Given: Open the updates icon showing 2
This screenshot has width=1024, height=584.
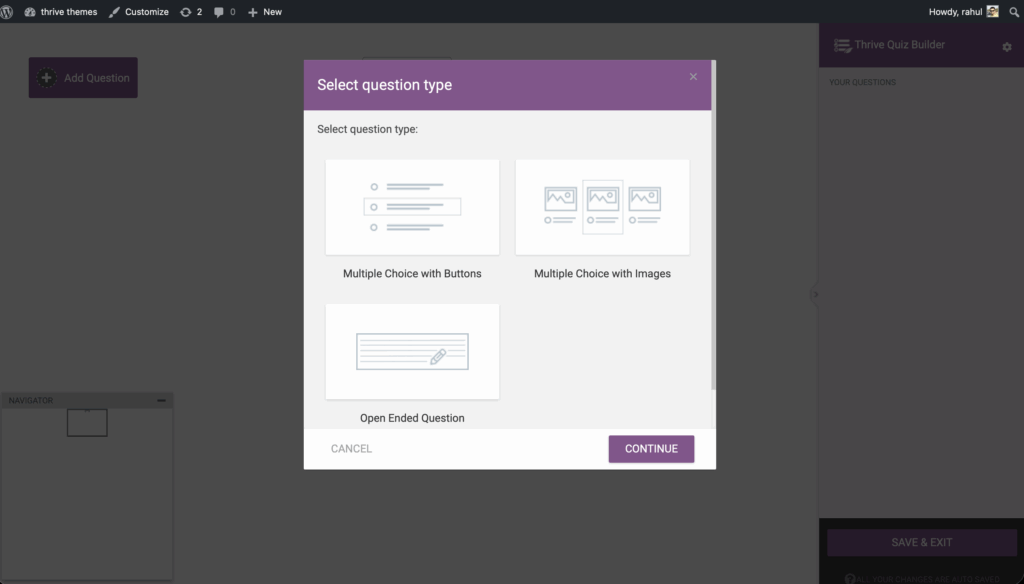Looking at the screenshot, I should pyautogui.click(x=190, y=12).
